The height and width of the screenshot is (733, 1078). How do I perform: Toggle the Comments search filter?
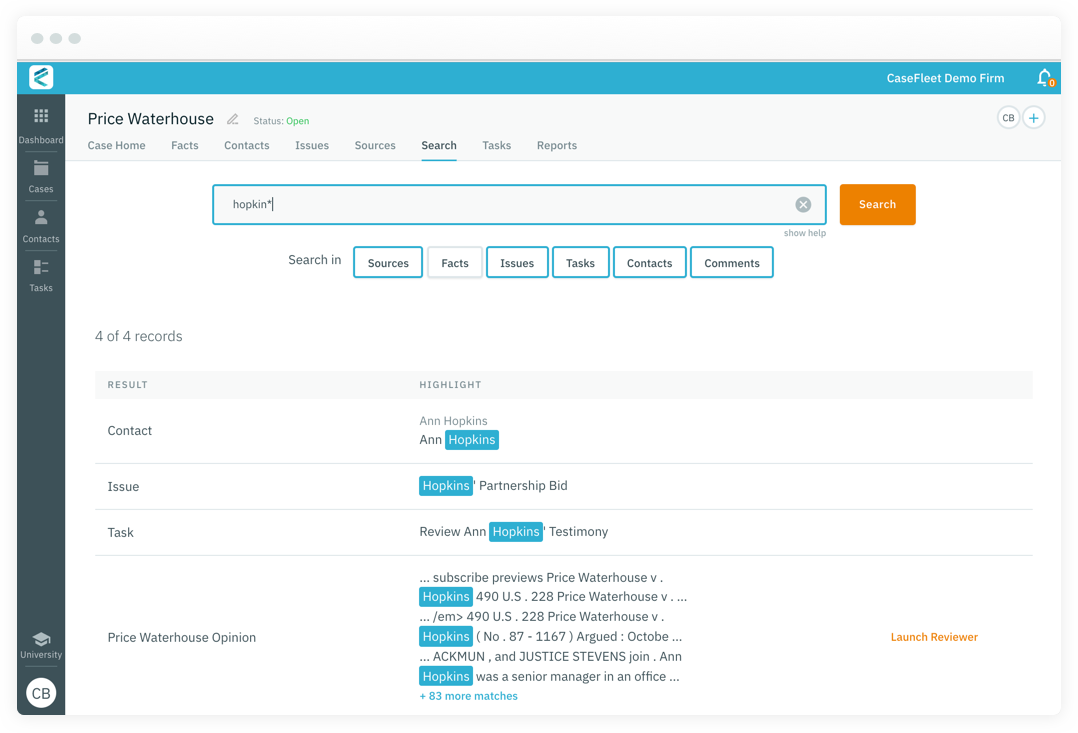coord(731,262)
